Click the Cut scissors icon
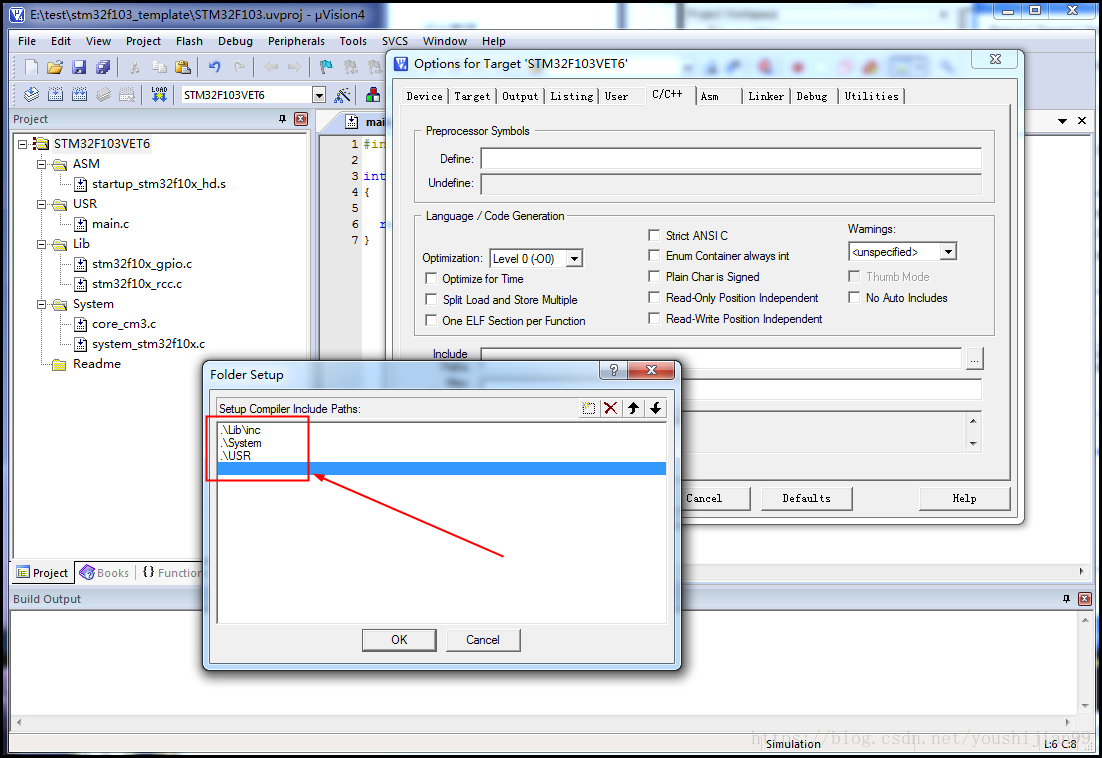Image resolution: width=1102 pixels, height=758 pixels. click(134, 67)
